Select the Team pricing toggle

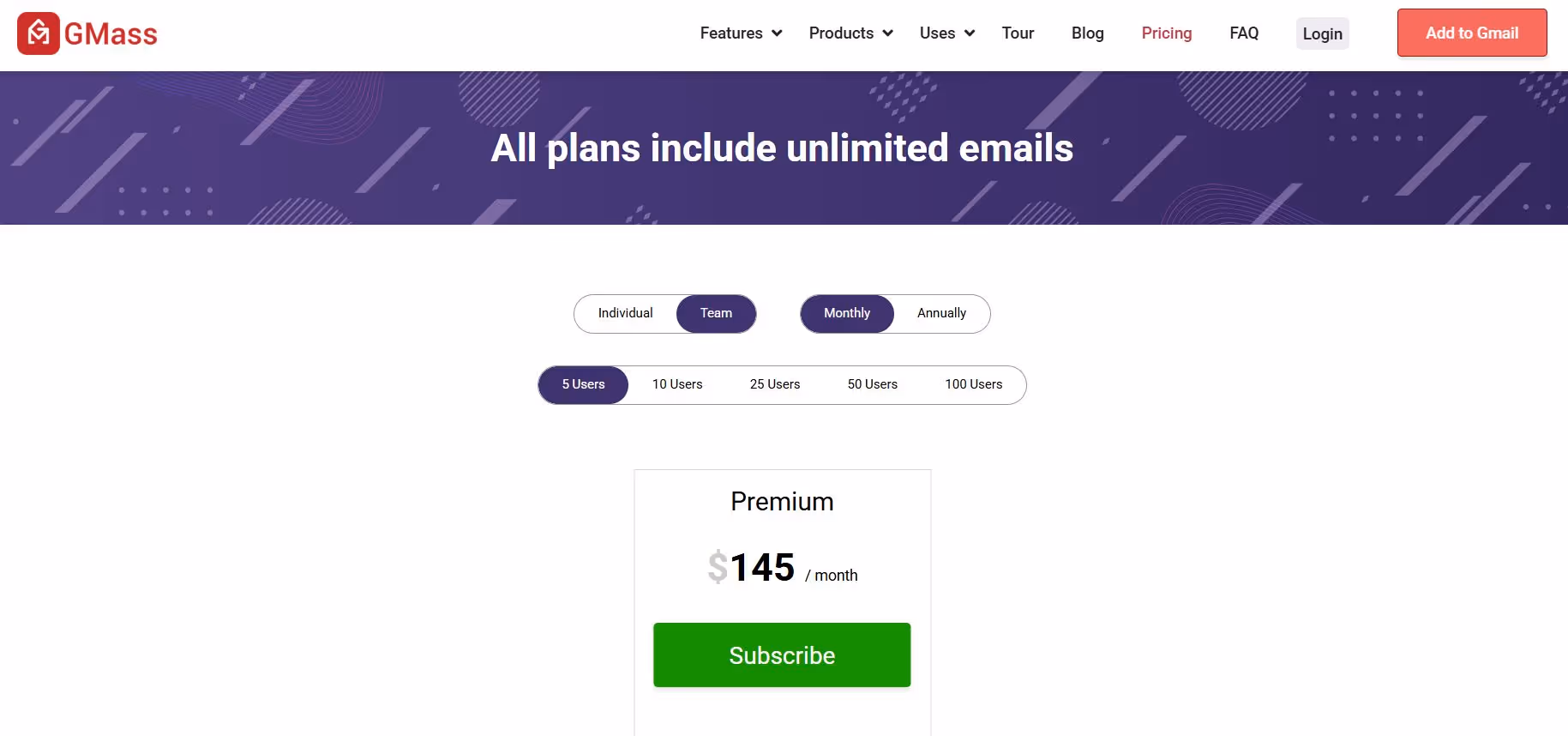pyautogui.click(x=716, y=313)
